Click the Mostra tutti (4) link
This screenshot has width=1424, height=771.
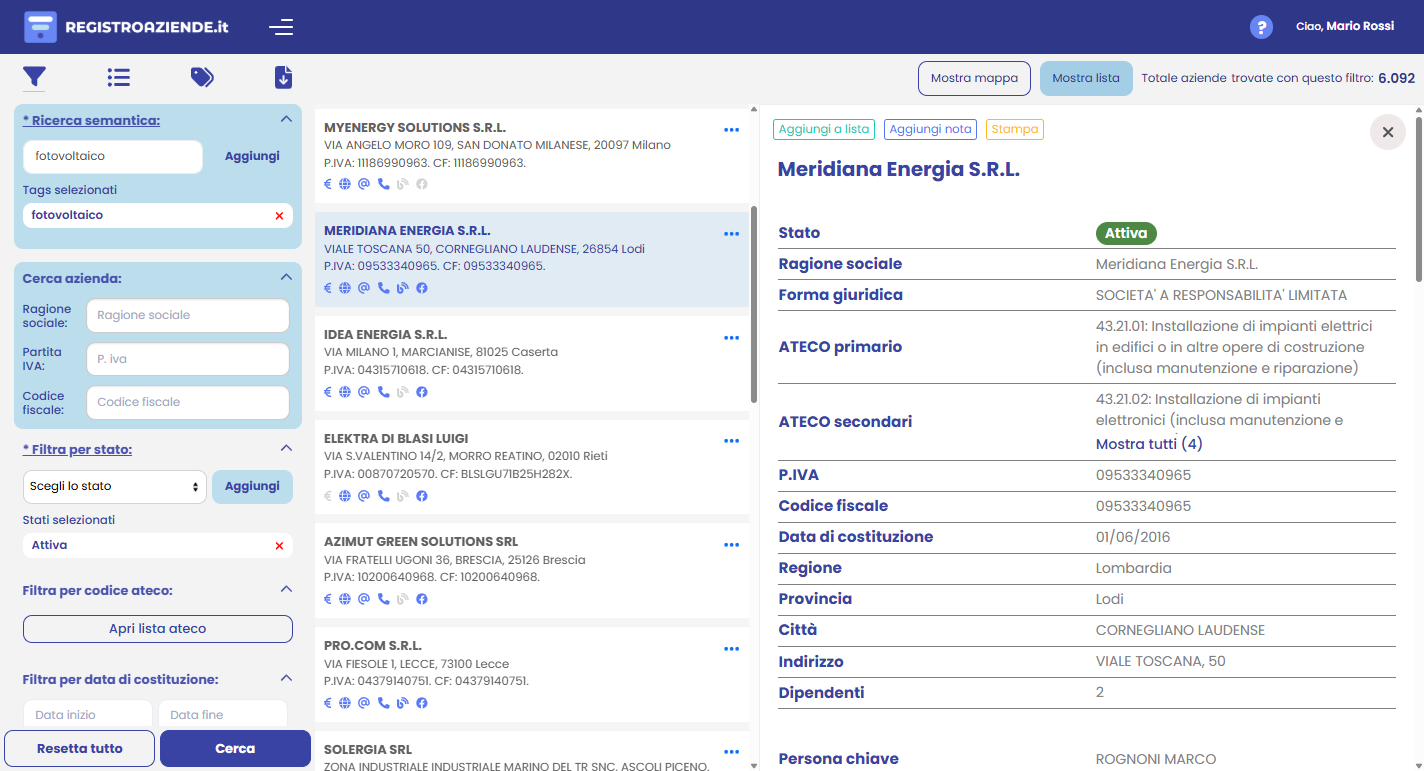(x=1149, y=444)
